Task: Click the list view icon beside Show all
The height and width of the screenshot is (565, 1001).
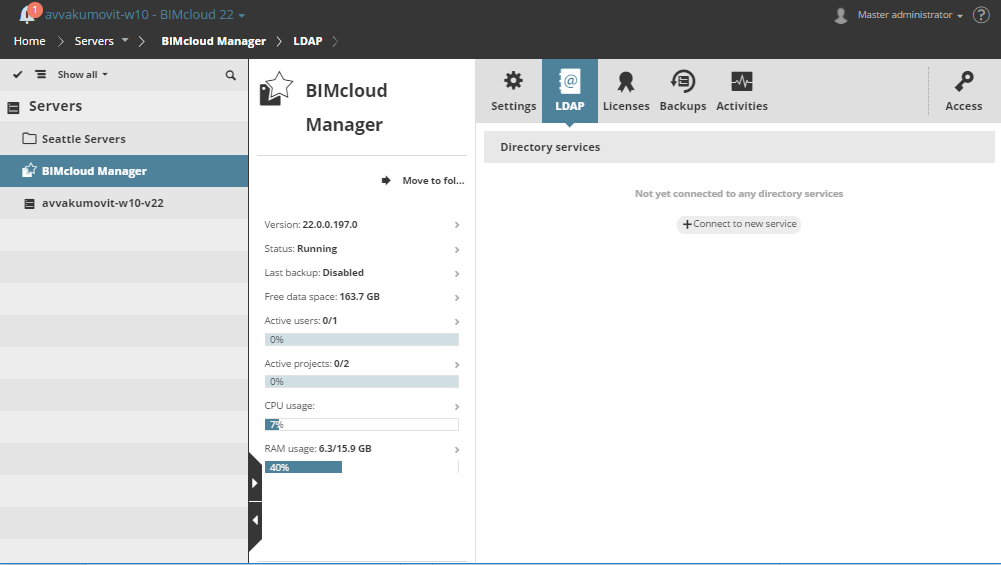Action: 41,75
